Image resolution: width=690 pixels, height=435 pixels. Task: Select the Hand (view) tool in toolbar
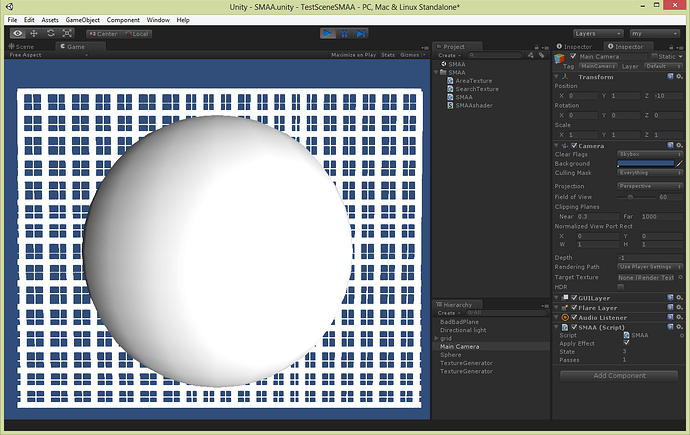coord(18,33)
